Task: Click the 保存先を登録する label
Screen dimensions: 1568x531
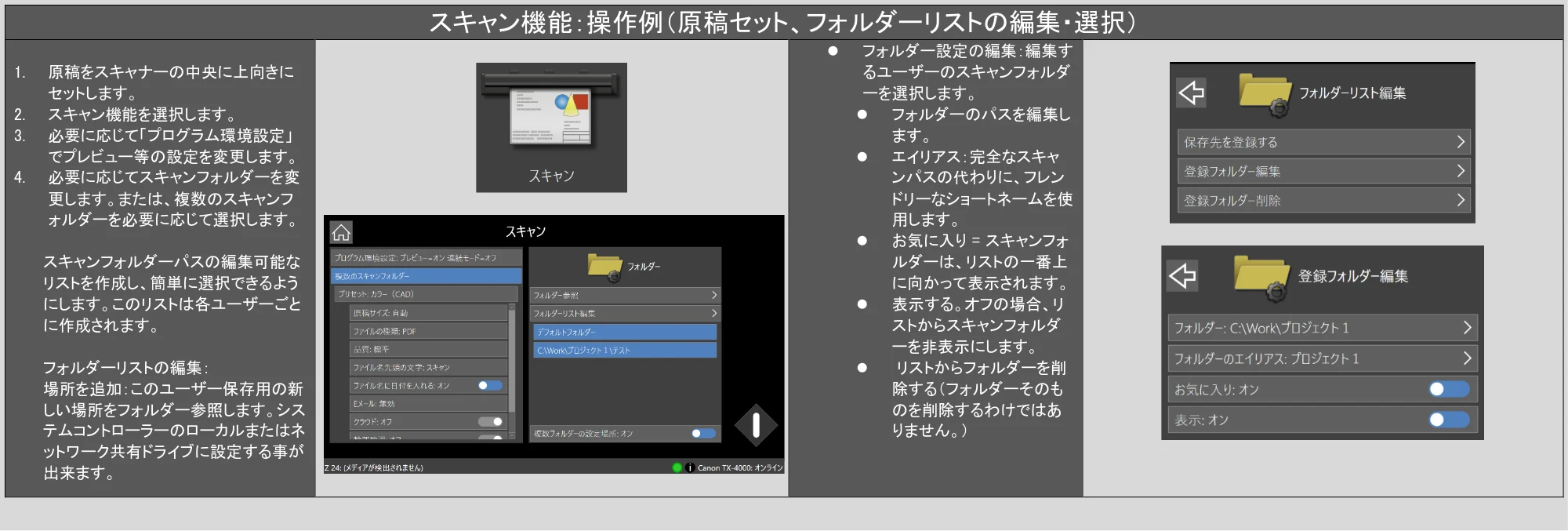Action: 1231,142
